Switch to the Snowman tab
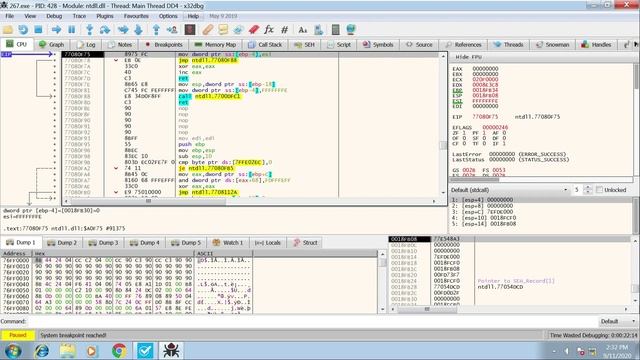The height and width of the screenshot is (360, 640). coord(553,44)
